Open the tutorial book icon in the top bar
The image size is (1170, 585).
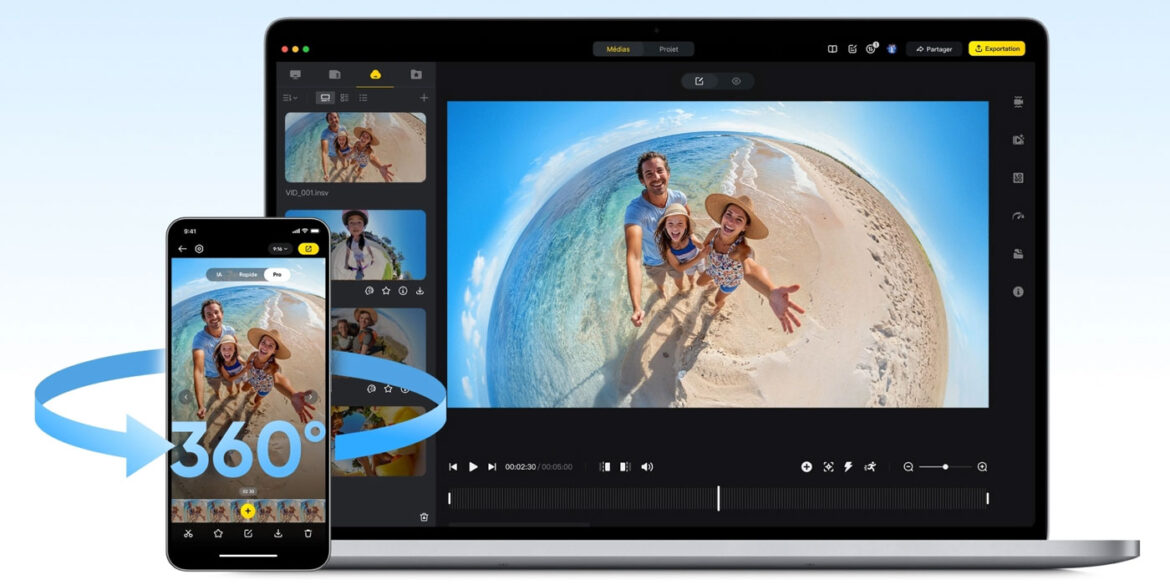pos(833,49)
